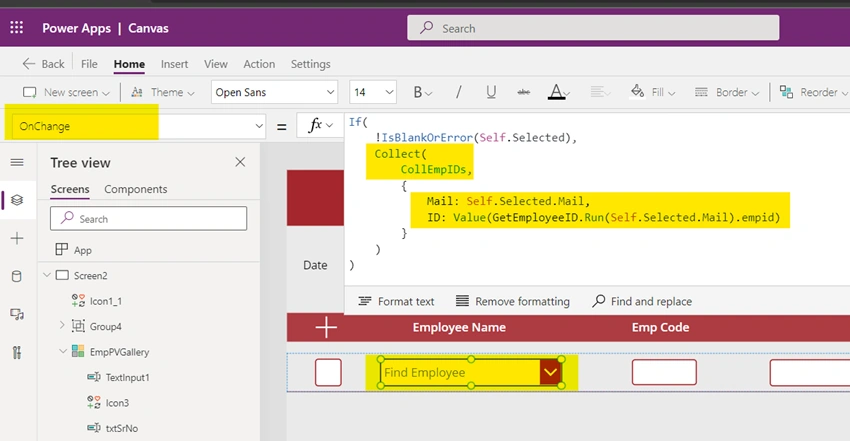The image size is (850, 441).
Task: Click the plus icon in gallery header
Action: [x=326, y=327]
